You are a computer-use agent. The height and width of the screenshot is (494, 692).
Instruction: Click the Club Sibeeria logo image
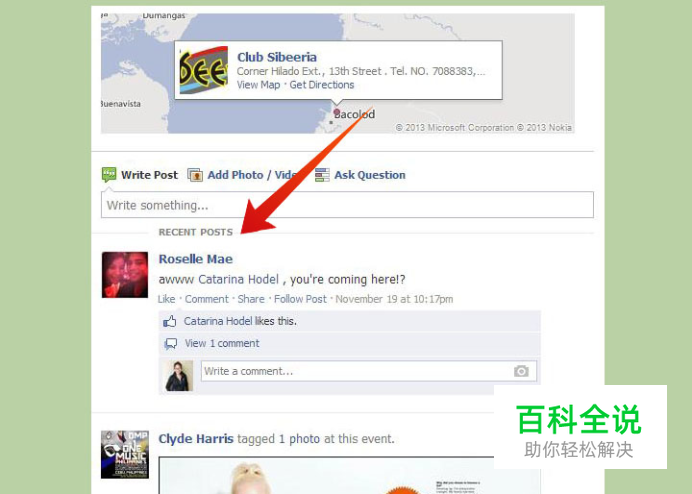(x=203, y=70)
